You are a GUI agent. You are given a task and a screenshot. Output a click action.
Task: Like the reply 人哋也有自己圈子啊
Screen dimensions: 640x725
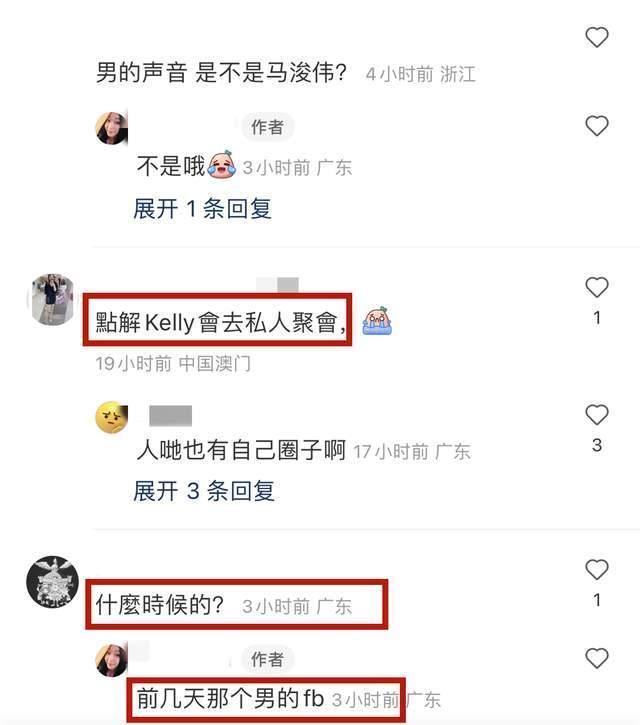pyautogui.click(x=597, y=415)
